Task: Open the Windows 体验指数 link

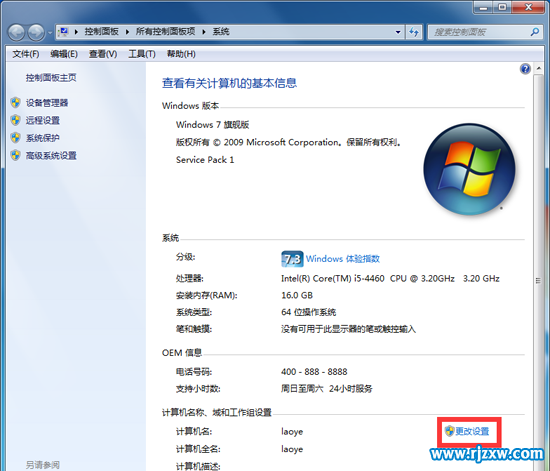Action: click(343, 259)
